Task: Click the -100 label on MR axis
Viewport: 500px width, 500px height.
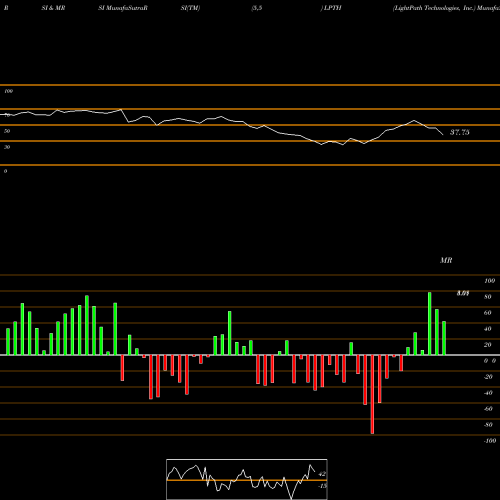Action: click(x=490, y=441)
